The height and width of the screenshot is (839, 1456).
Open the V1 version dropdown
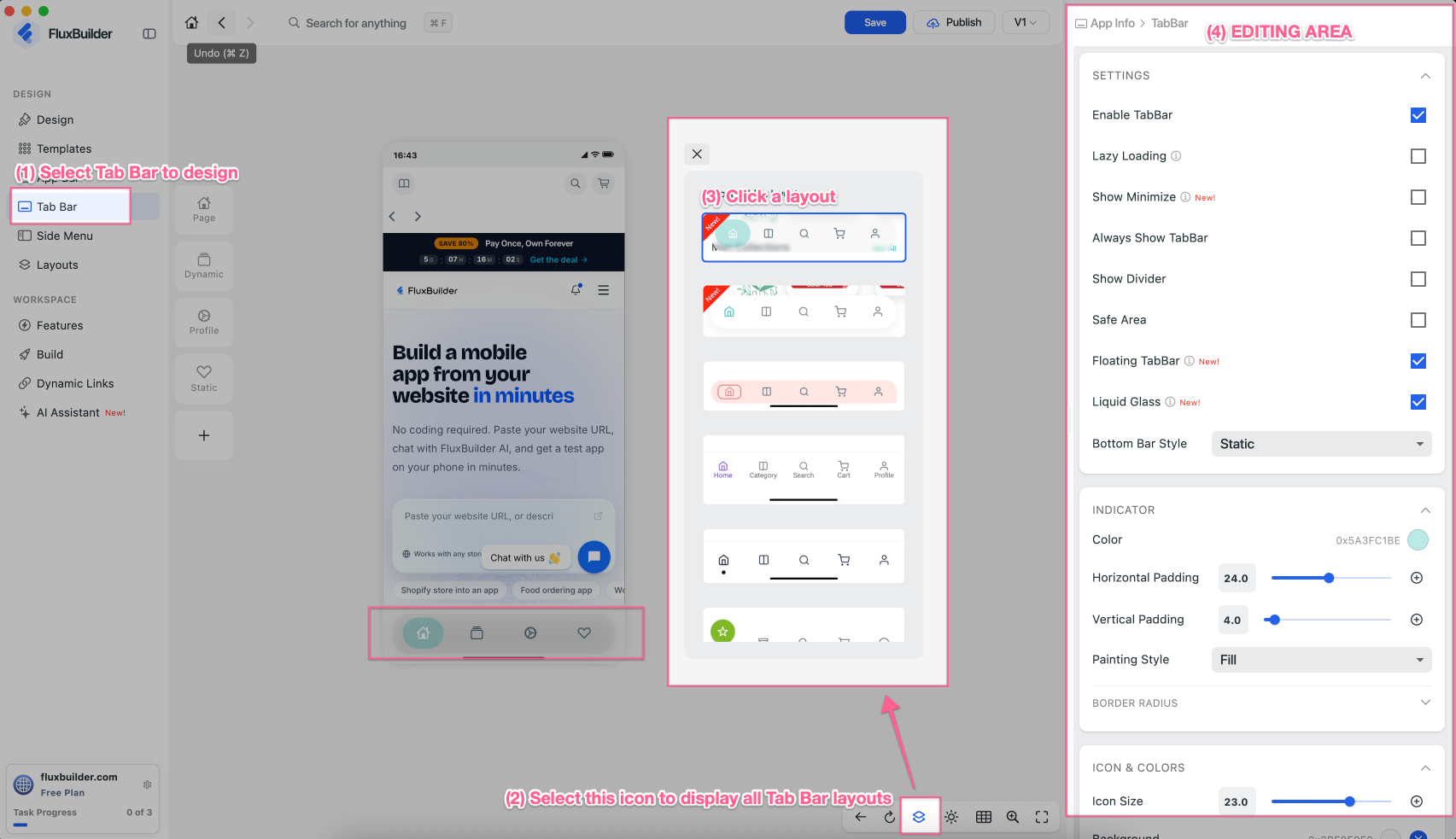[x=1026, y=23]
